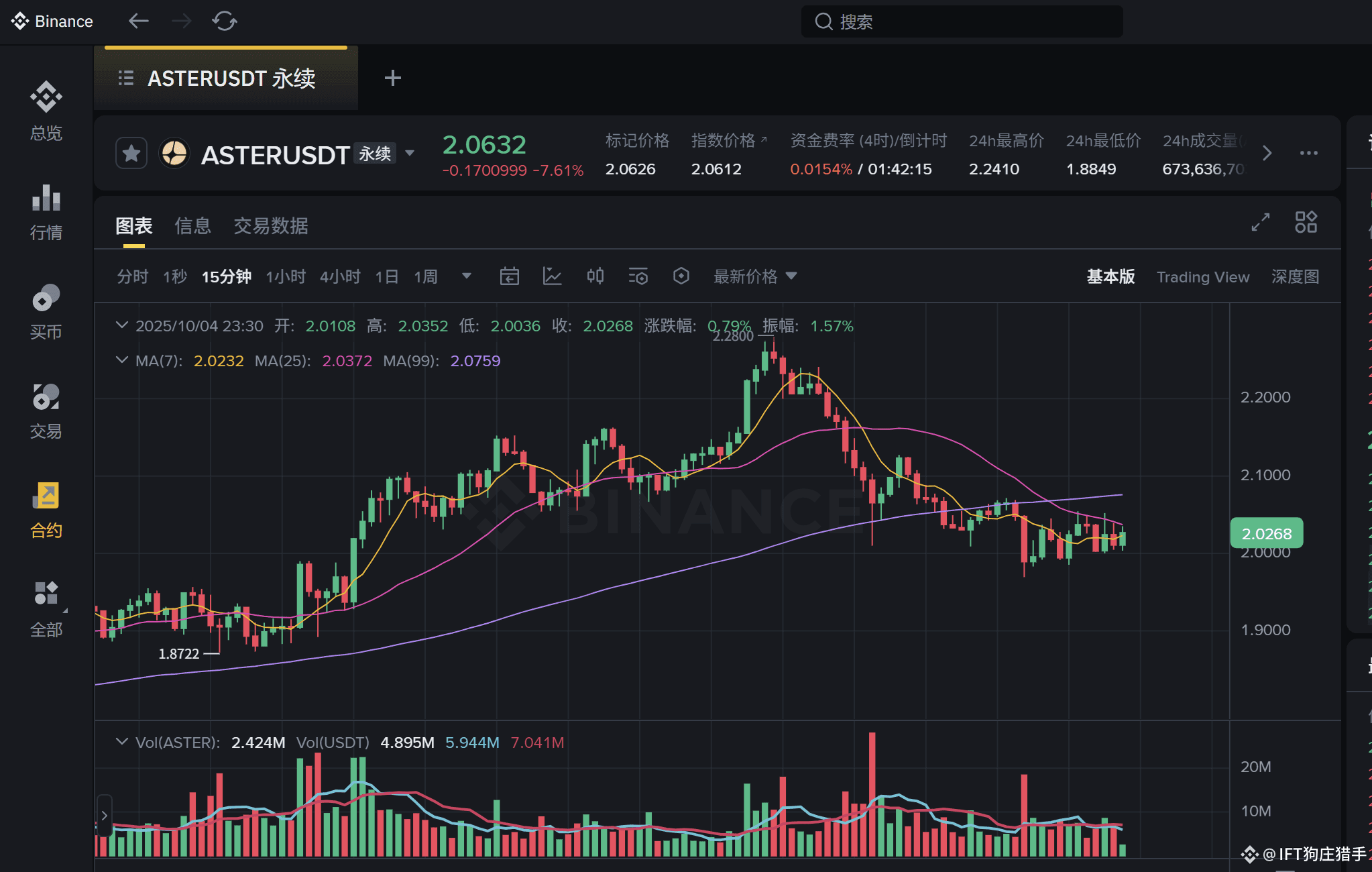This screenshot has height=872, width=1372.
Task: Collapse the MA indicator legend chevron
Action: (121, 360)
